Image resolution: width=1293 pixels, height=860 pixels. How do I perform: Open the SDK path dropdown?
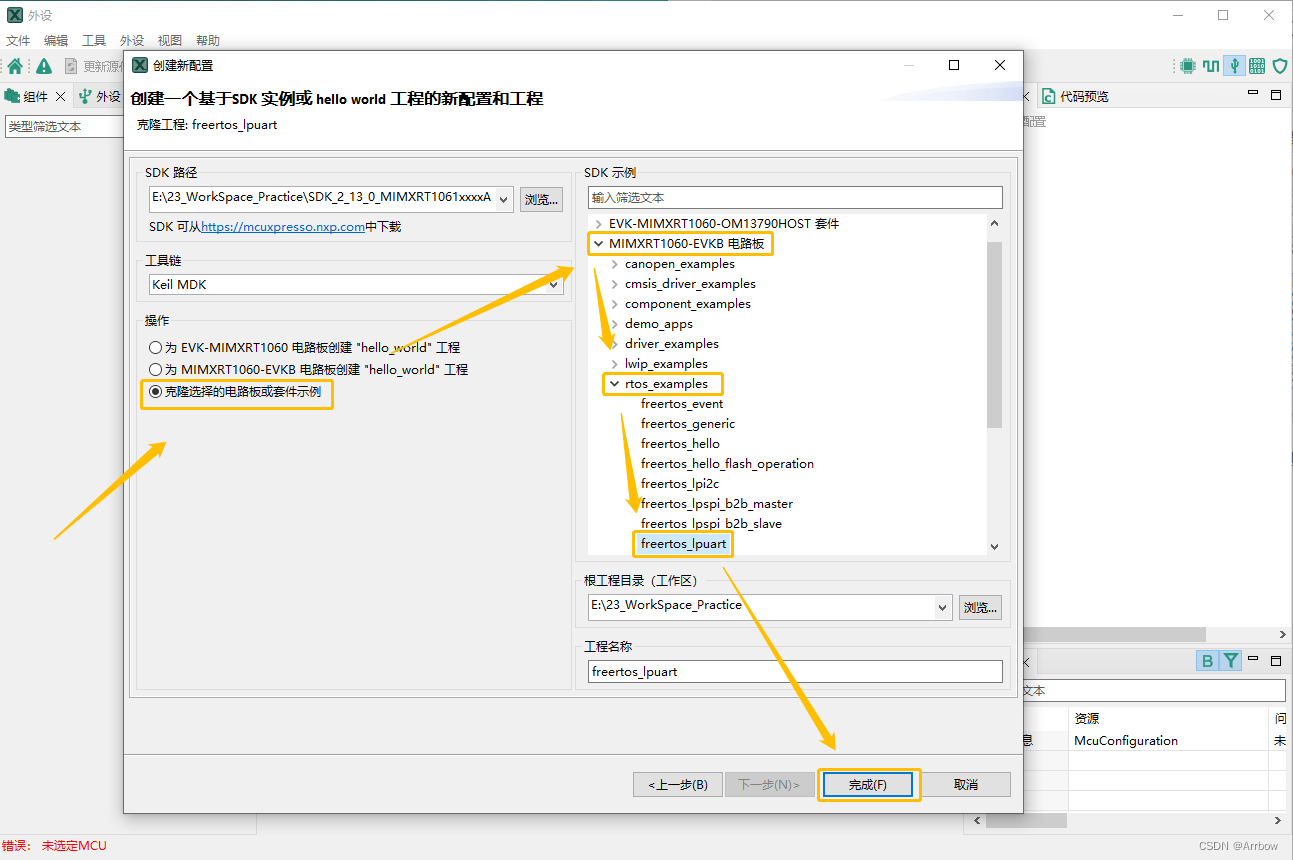click(x=504, y=198)
